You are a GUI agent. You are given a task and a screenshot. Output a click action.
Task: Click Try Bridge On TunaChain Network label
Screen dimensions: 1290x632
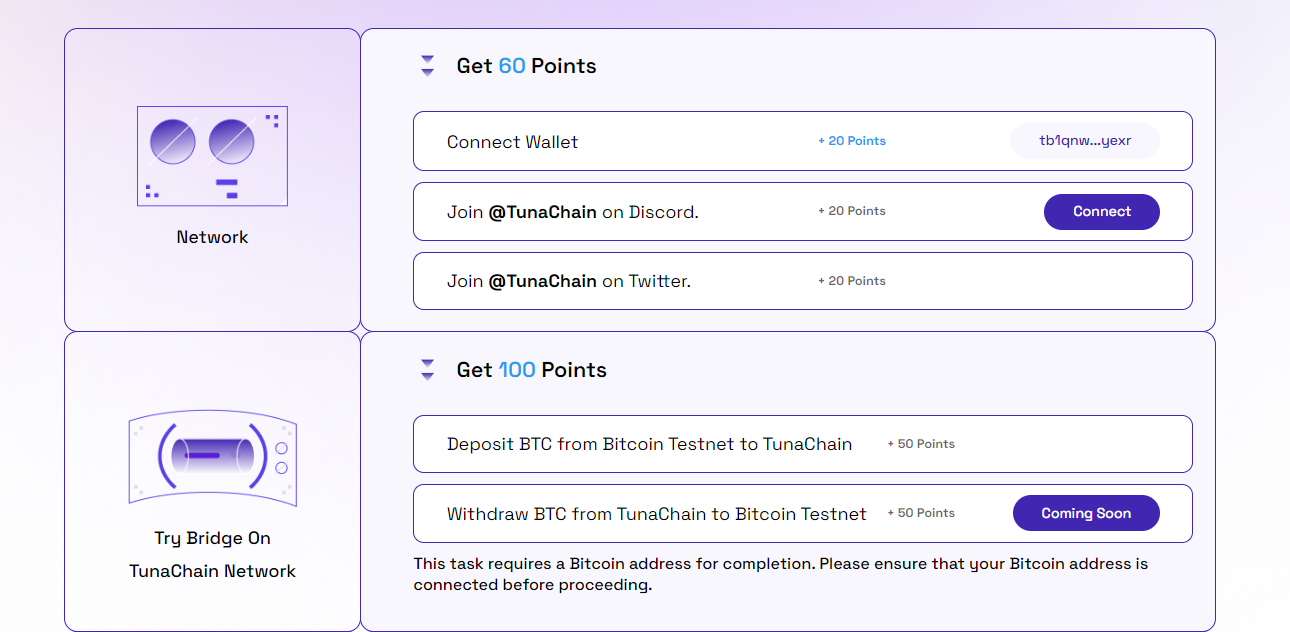pos(212,554)
